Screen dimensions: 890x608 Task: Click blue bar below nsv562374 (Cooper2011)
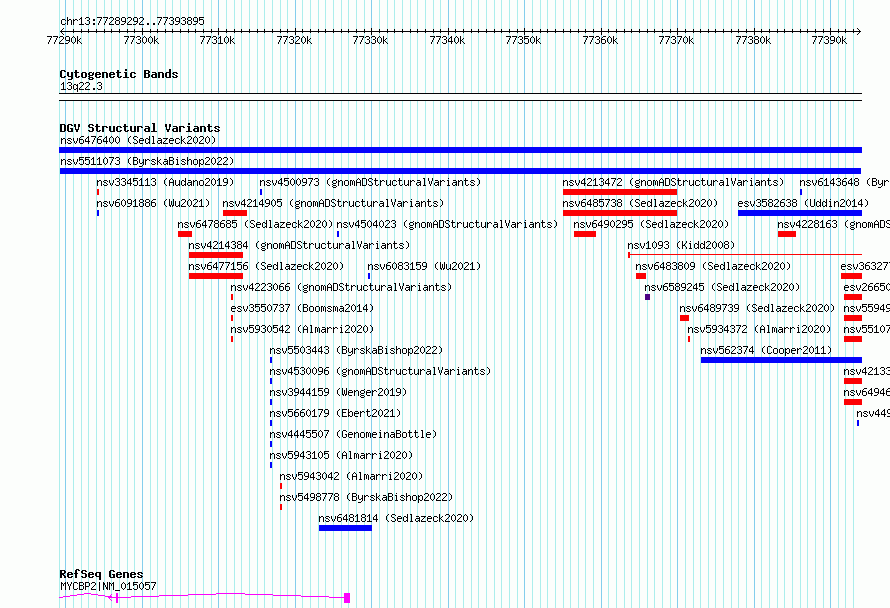click(x=781, y=360)
